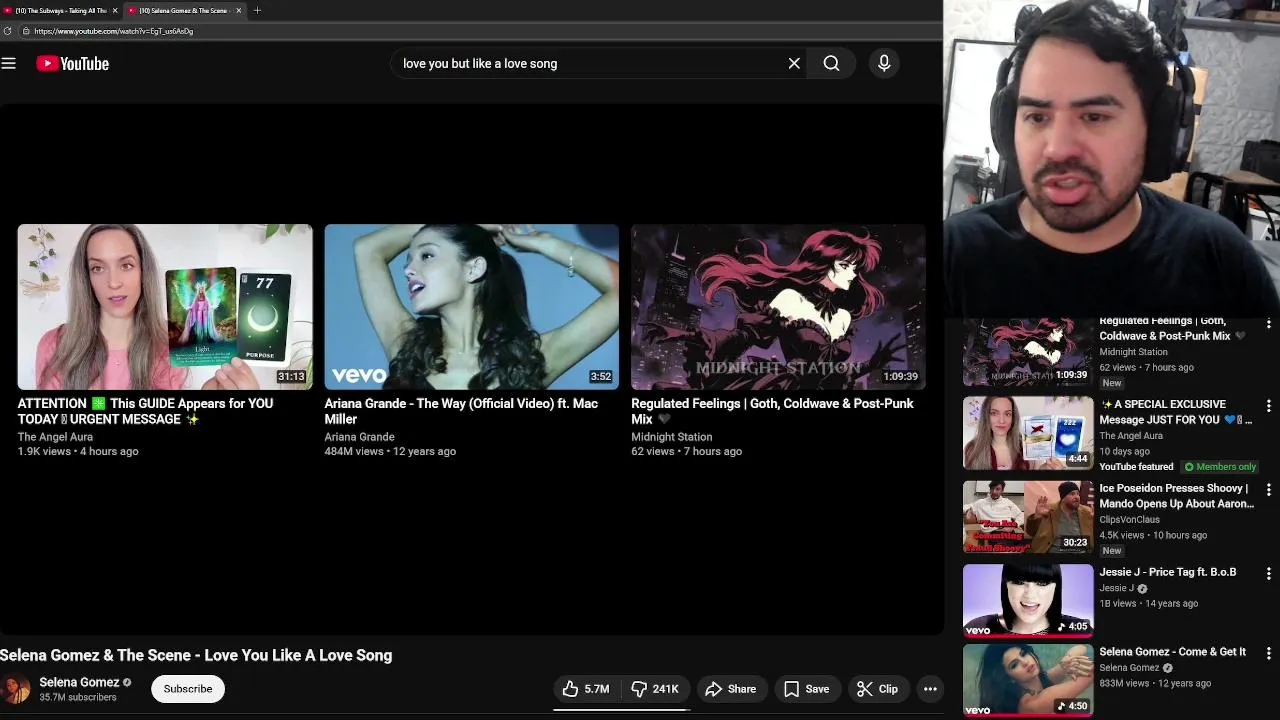Start voice search with the microphone icon
This screenshot has height=720, width=1280.
tap(884, 63)
